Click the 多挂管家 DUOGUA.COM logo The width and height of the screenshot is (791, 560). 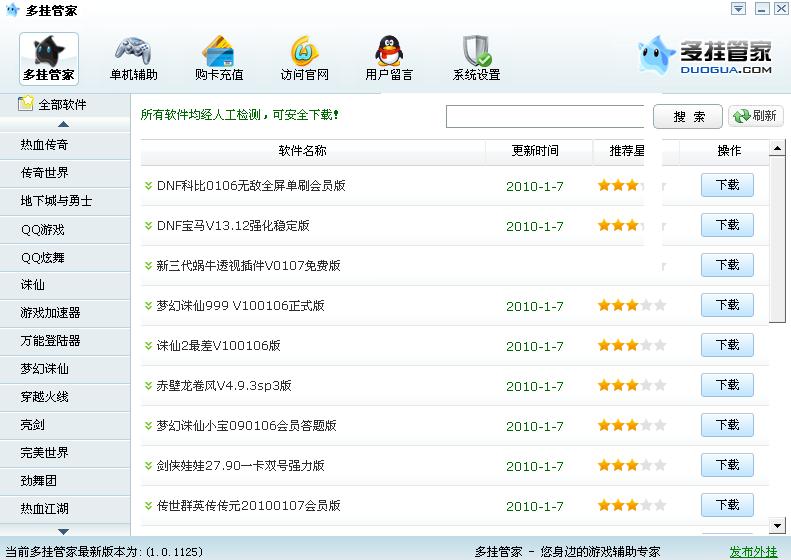(x=705, y=55)
